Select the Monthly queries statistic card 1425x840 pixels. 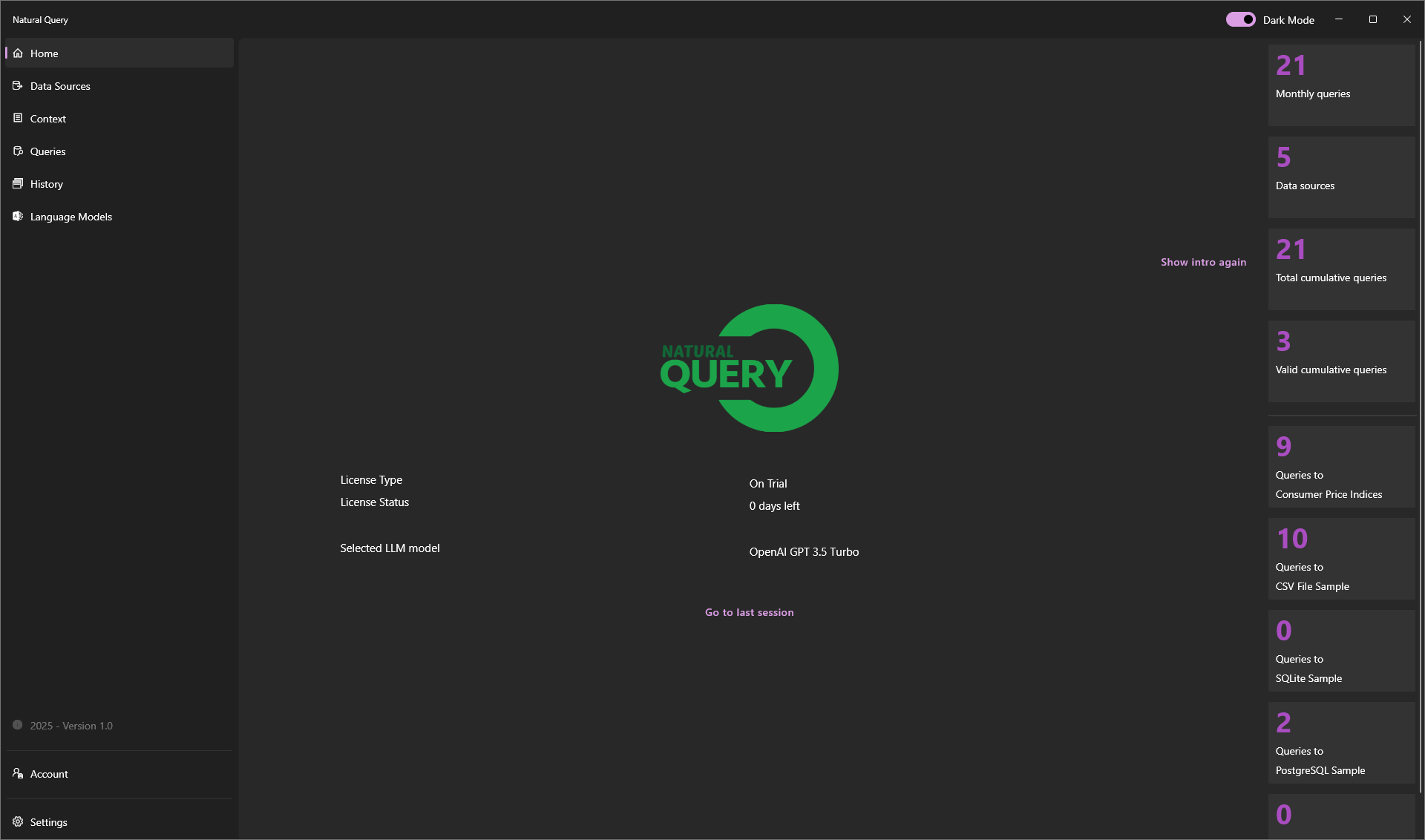click(1340, 85)
